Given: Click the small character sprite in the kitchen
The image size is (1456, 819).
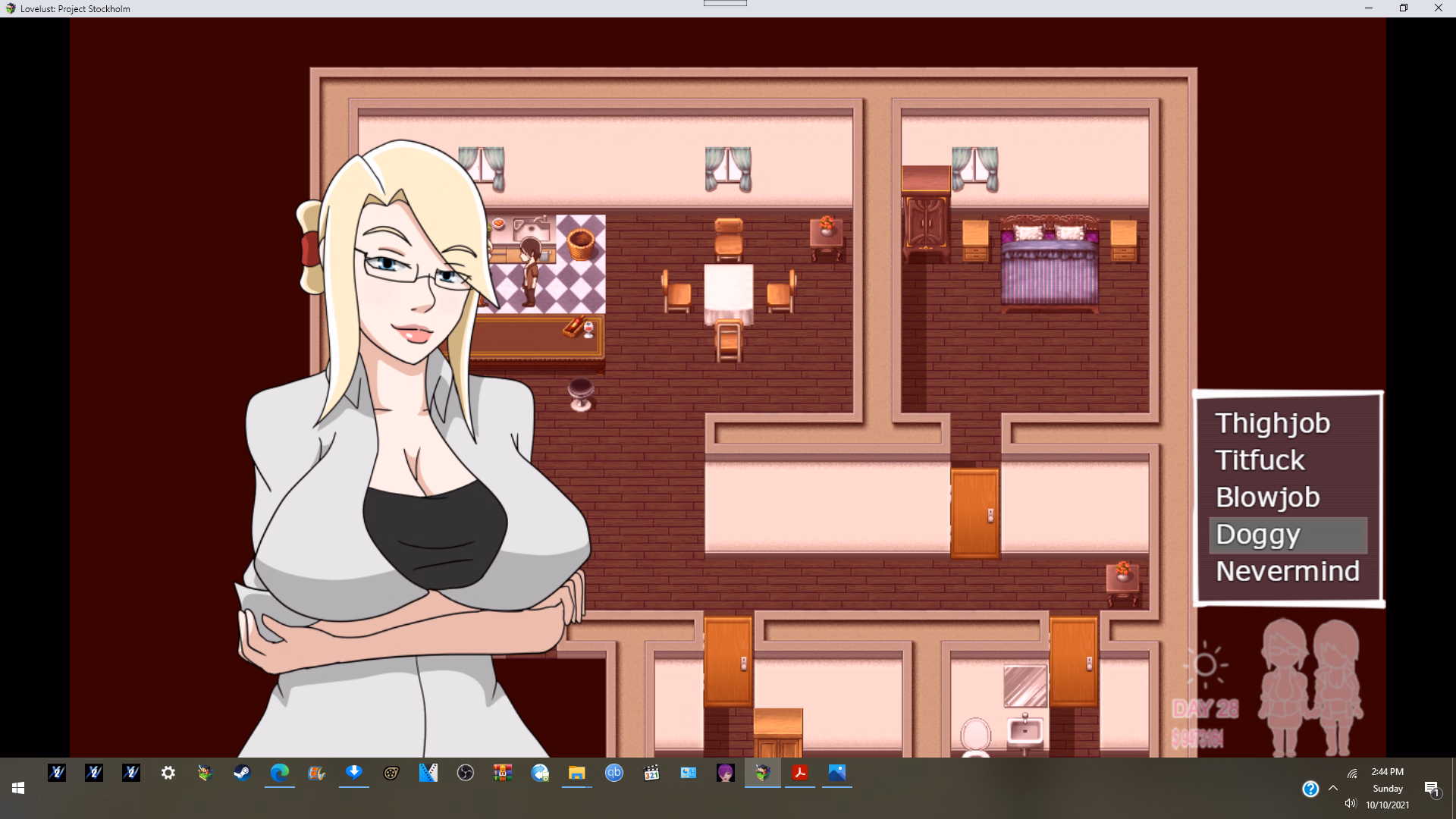Looking at the screenshot, I should (x=529, y=271).
